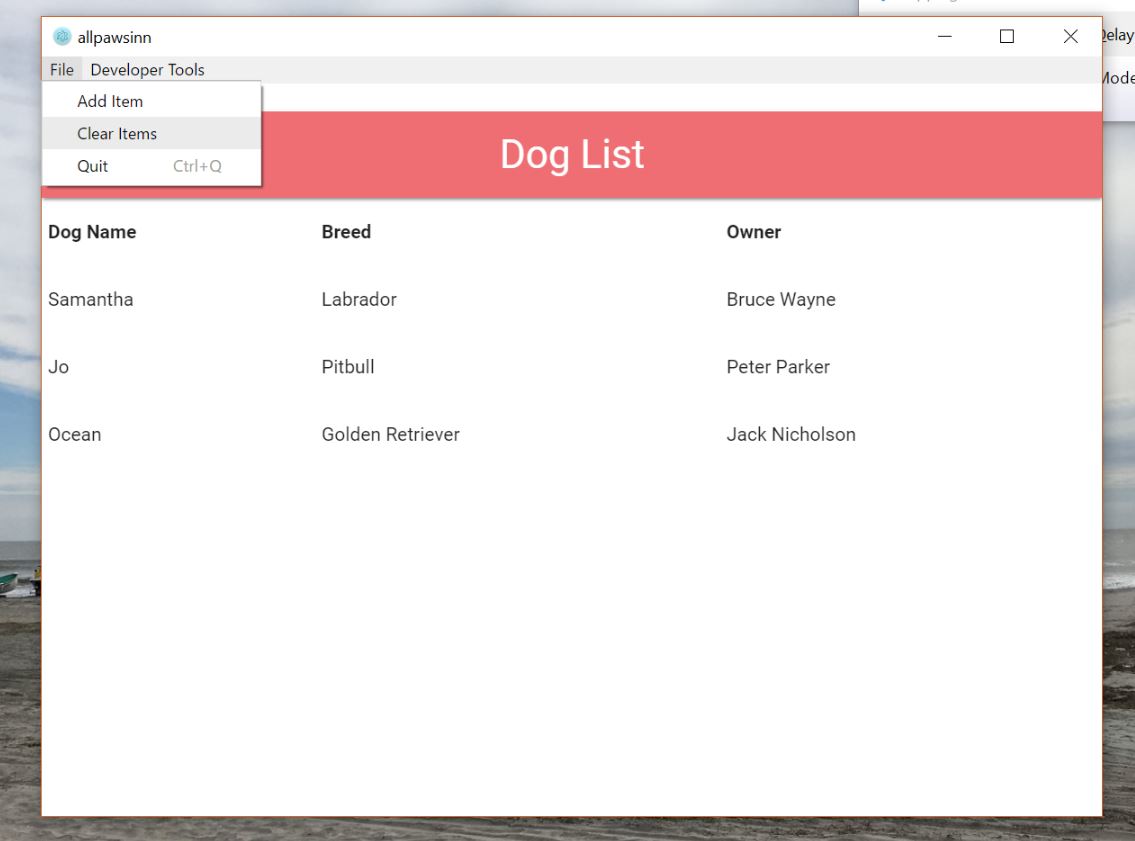Click owner Peter Parker
This screenshot has width=1135, height=841.
777,367
